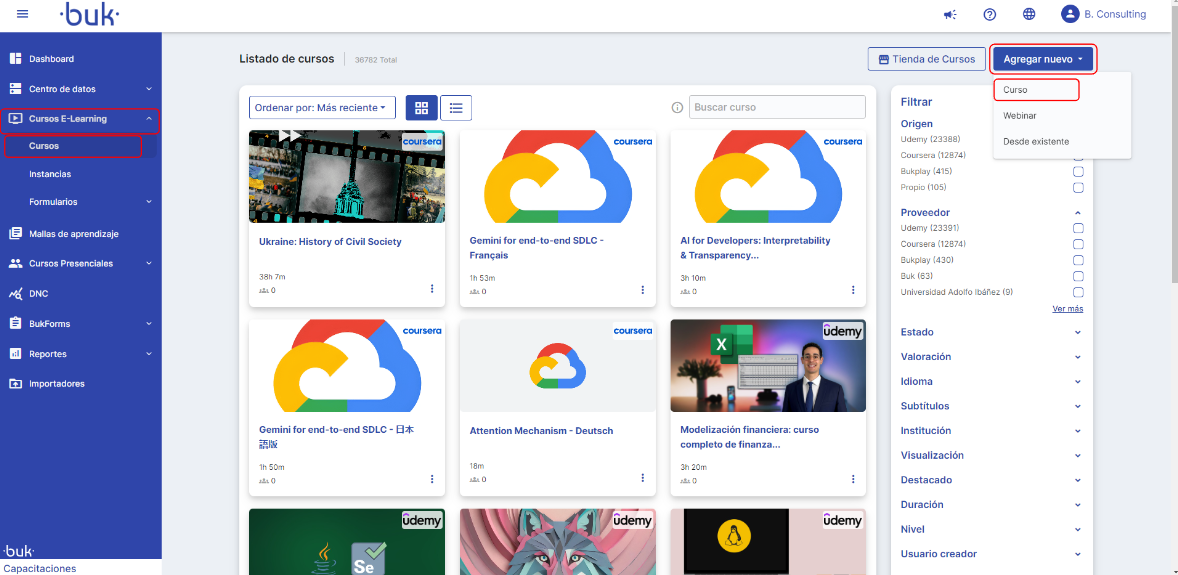Check the Bukplay (430) provider filter

pos(1078,260)
